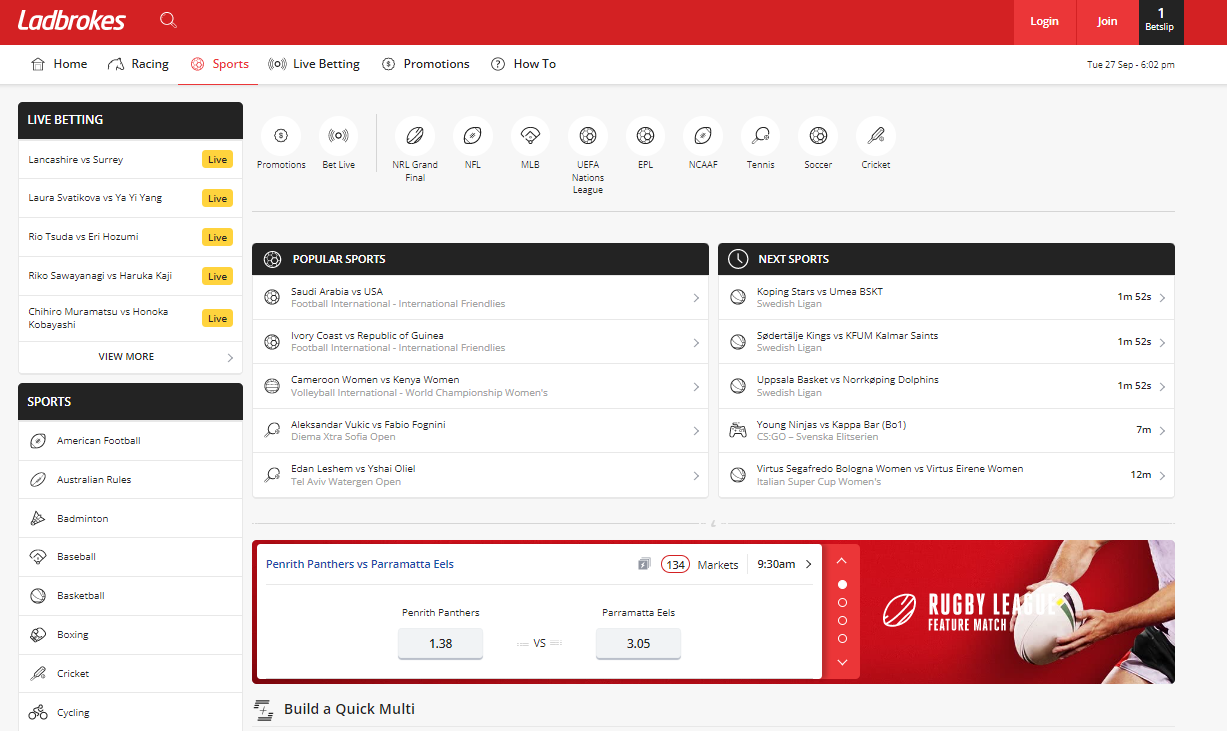
Task: Open Lancashire vs Surrey live match
Action: [130, 160]
